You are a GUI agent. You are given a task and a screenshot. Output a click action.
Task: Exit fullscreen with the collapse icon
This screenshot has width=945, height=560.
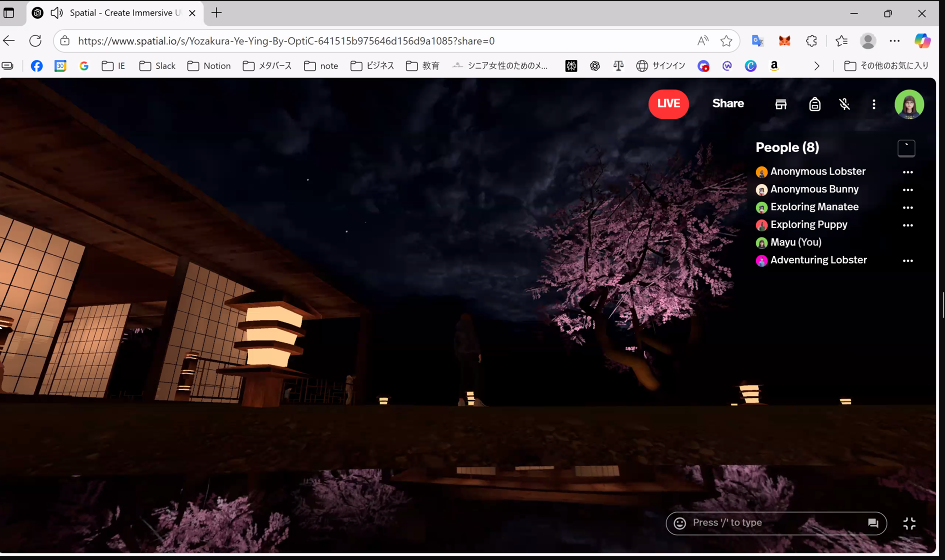pyautogui.click(x=909, y=523)
